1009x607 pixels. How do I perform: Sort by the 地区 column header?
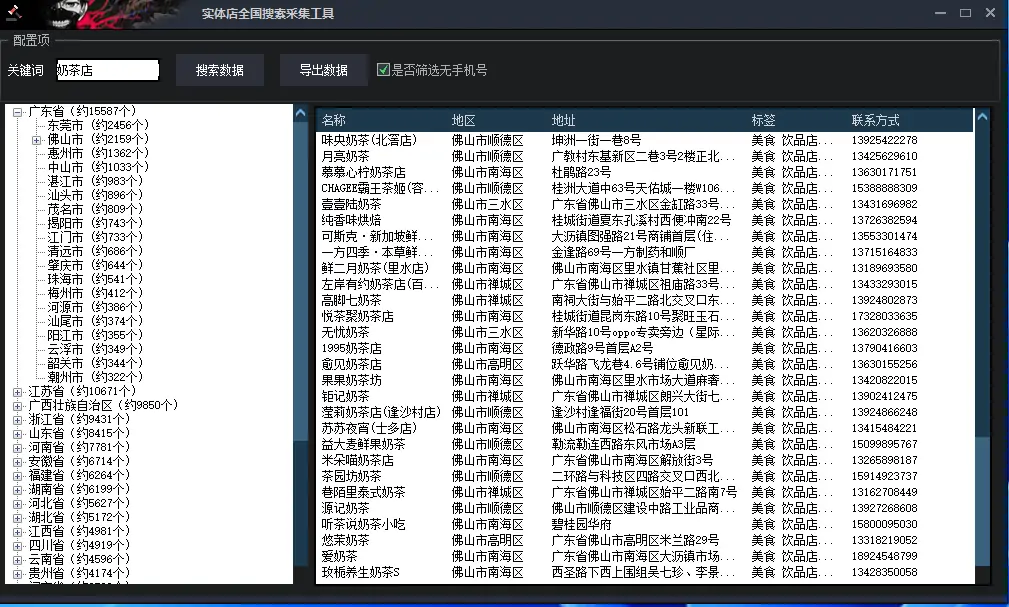point(463,120)
